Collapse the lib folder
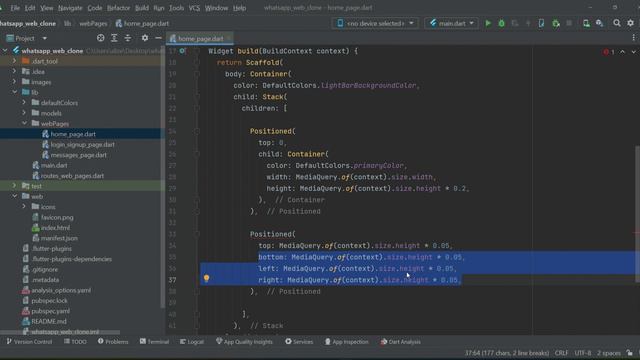Image resolution: width=640 pixels, height=360 pixels. 14,92
